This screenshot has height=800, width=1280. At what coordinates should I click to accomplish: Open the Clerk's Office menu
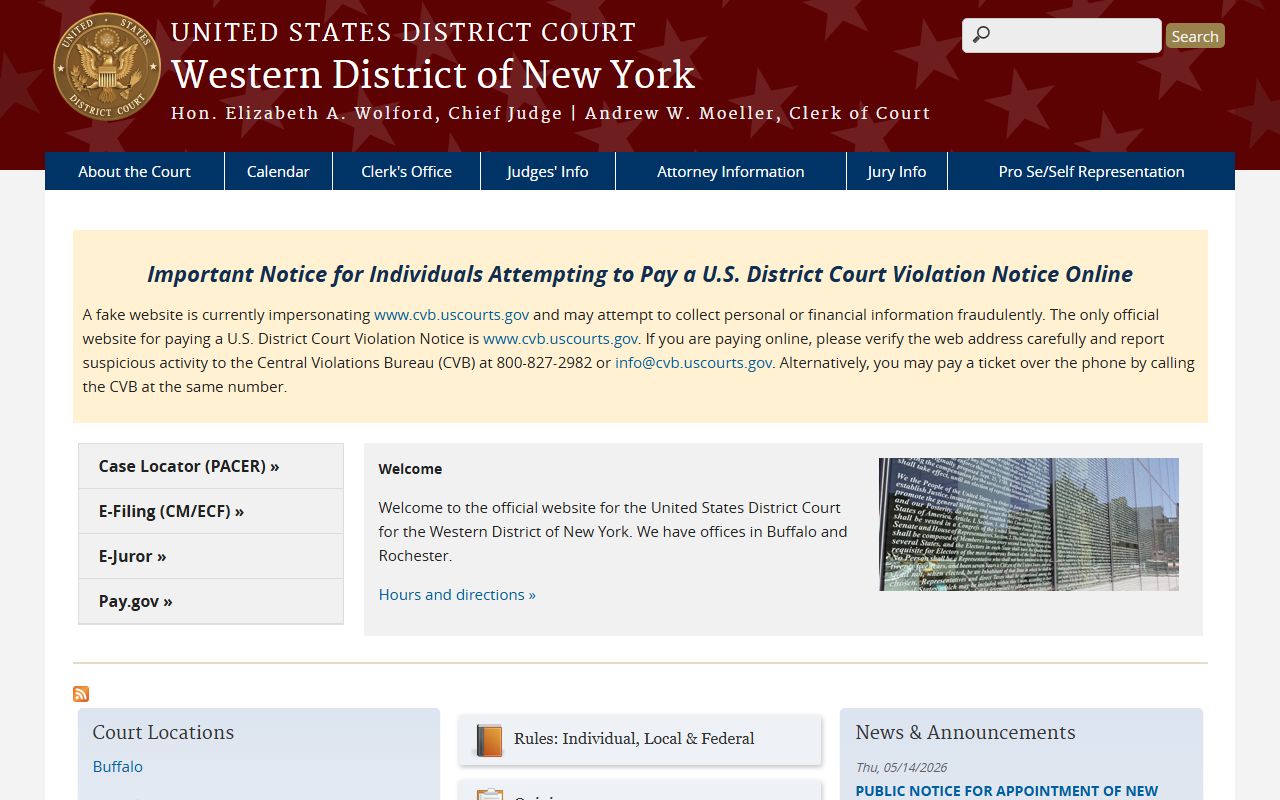coord(406,171)
